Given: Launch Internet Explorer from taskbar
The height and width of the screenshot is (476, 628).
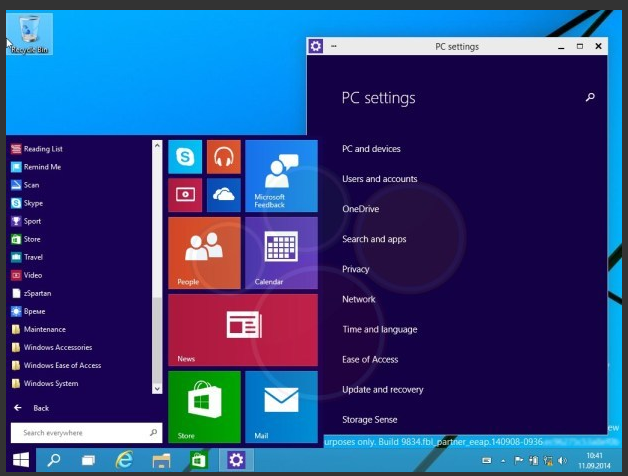Looking at the screenshot, I should 124,460.
